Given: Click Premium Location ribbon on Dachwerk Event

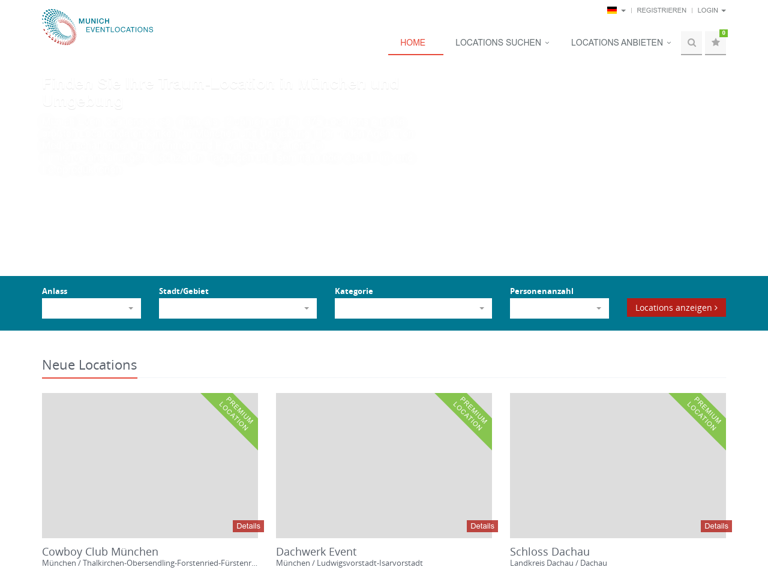Looking at the screenshot, I should click(470, 415).
